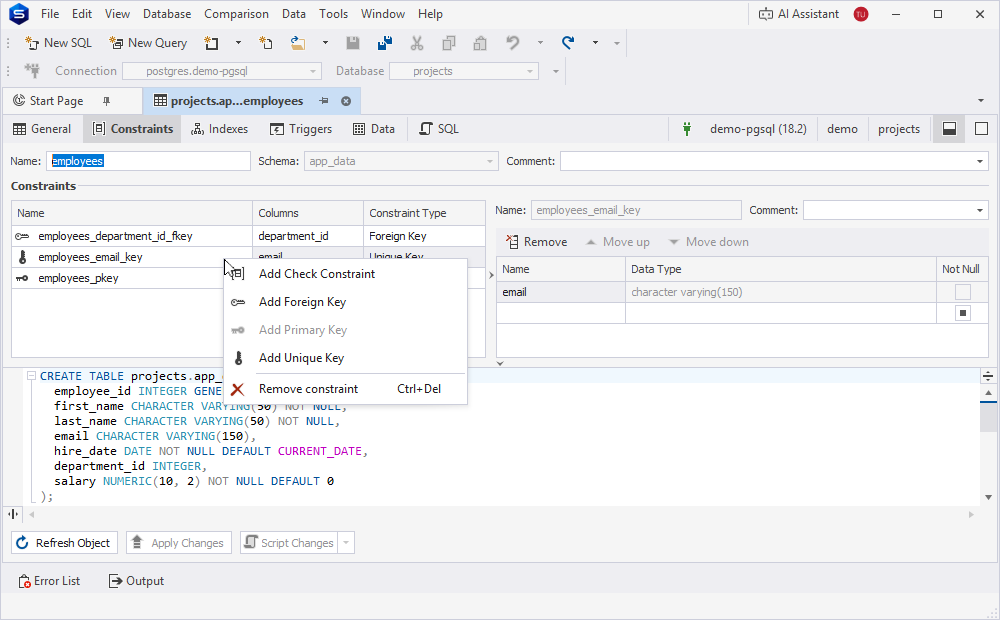Viewport: 1000px width, 620px height.
Task: Open the table Comment dropdown
Action: coord(980,161)
